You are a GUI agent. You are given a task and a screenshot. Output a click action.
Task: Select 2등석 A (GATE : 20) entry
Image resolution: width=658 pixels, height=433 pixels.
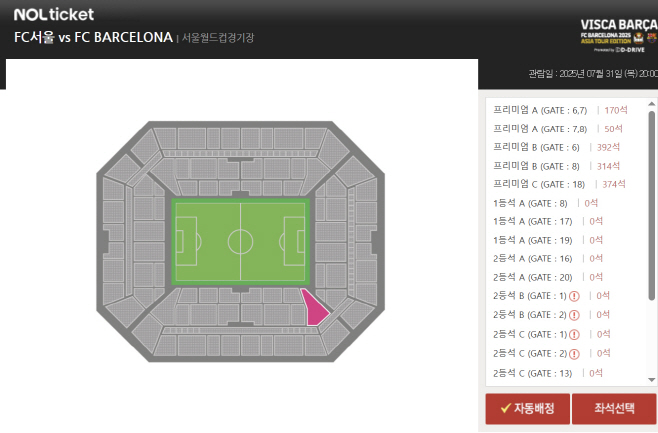[548, 277]
